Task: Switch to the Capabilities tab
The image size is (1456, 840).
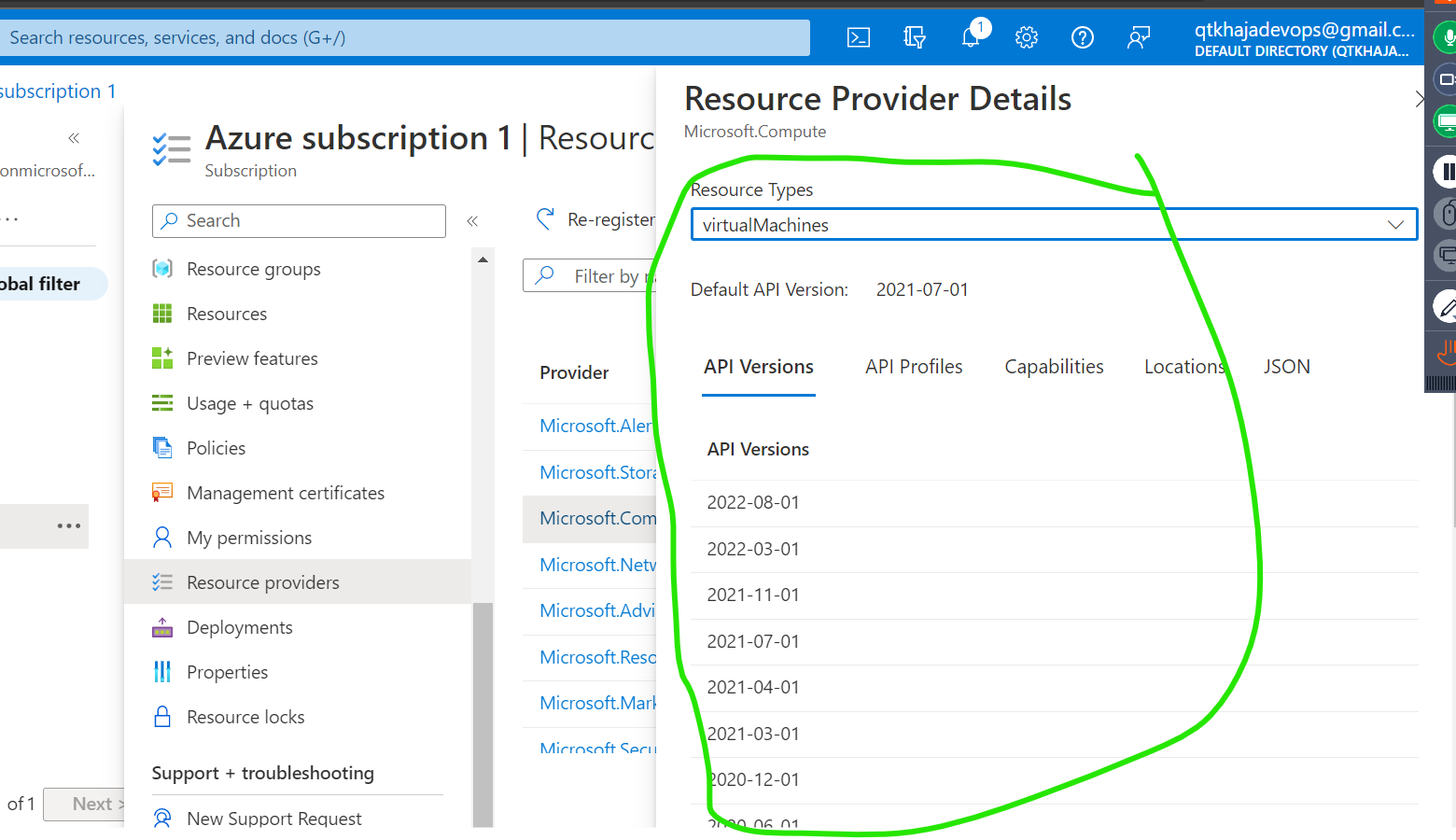Action: point(1054,367)
